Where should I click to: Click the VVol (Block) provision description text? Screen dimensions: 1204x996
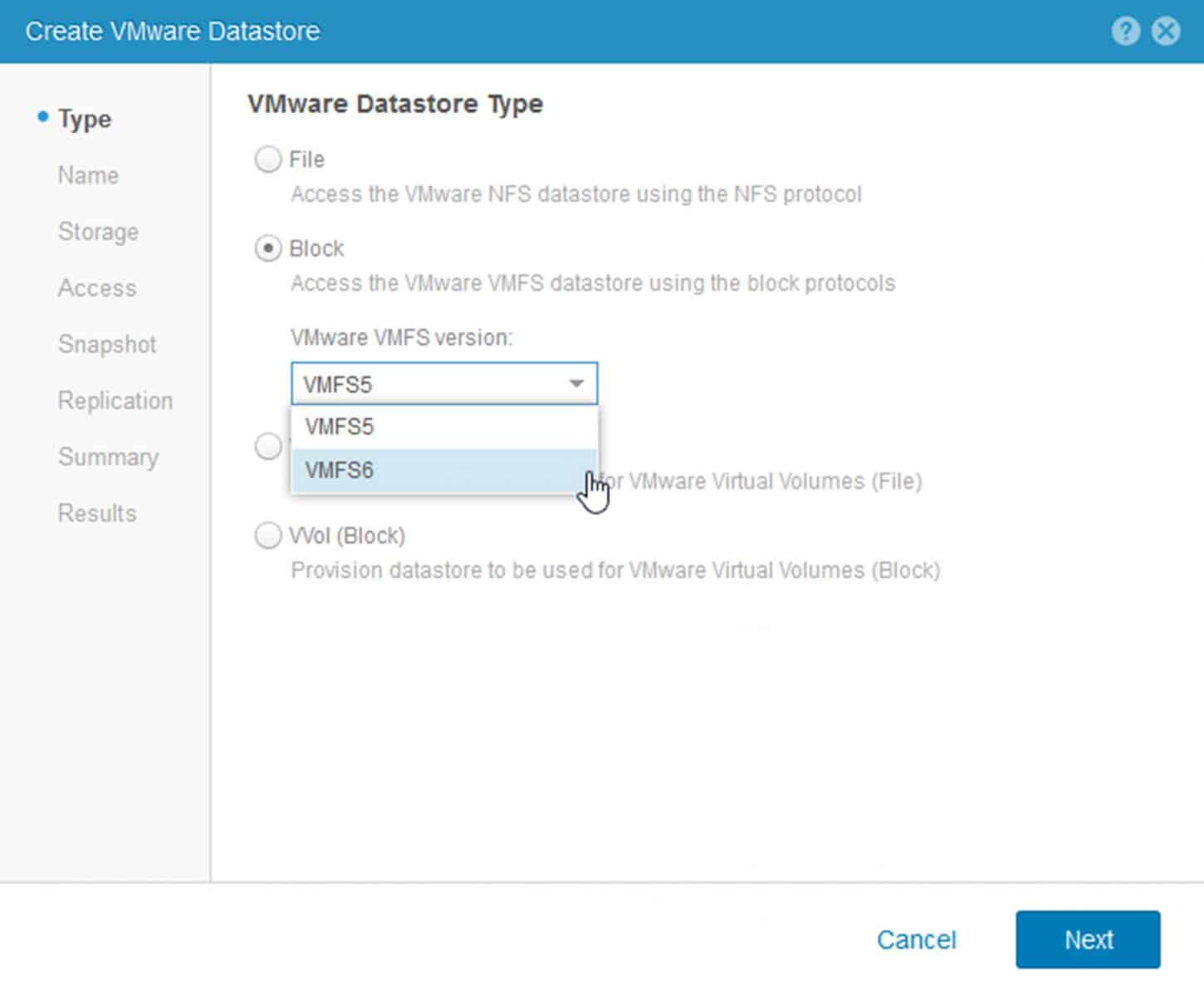tap(615, 570)
